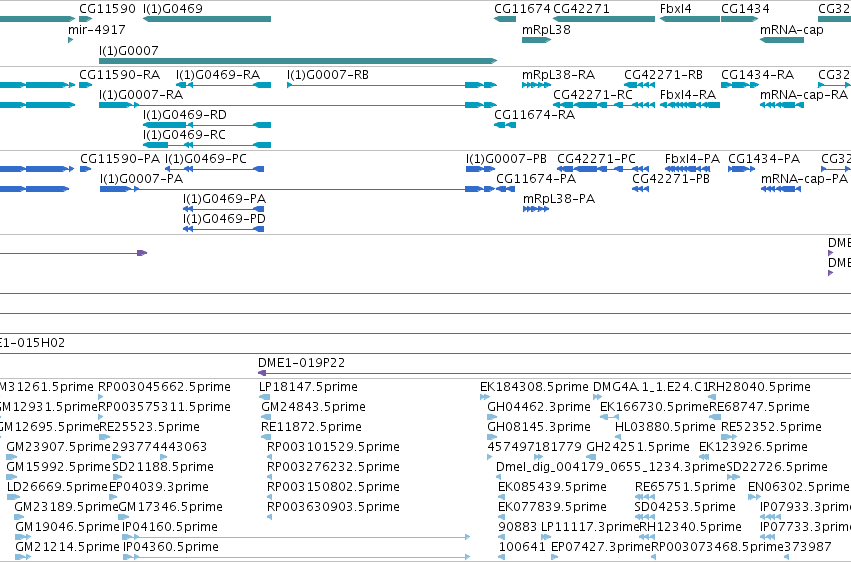This screenshot has width=851, height=562.
Task: Select EST GM24843.5prime
Action: click(x=314, y=407)
